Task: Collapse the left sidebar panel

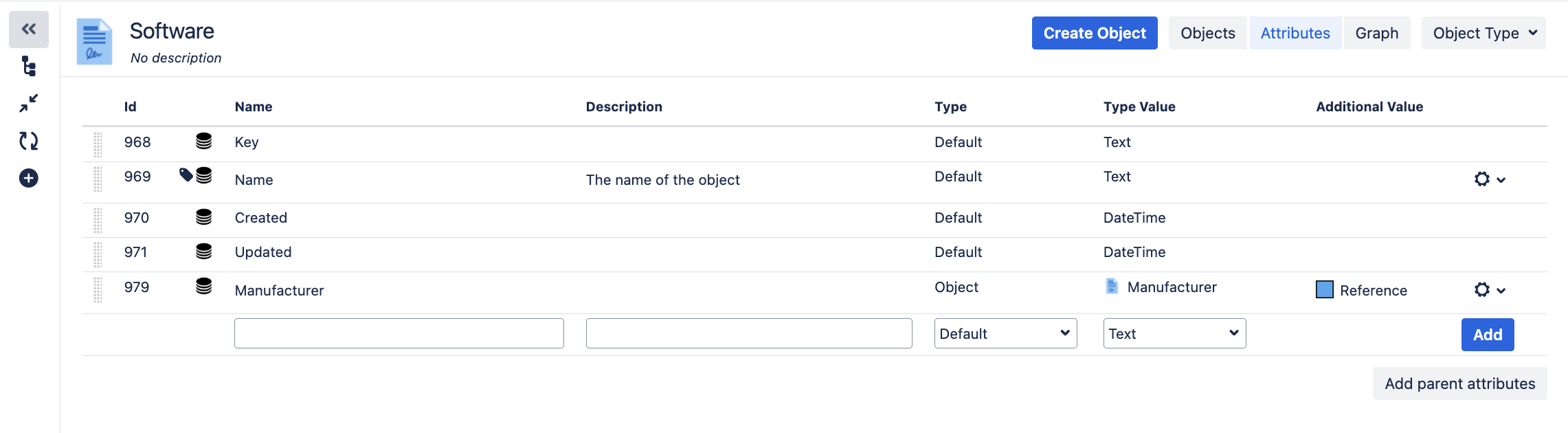Action: pos(27,30)
